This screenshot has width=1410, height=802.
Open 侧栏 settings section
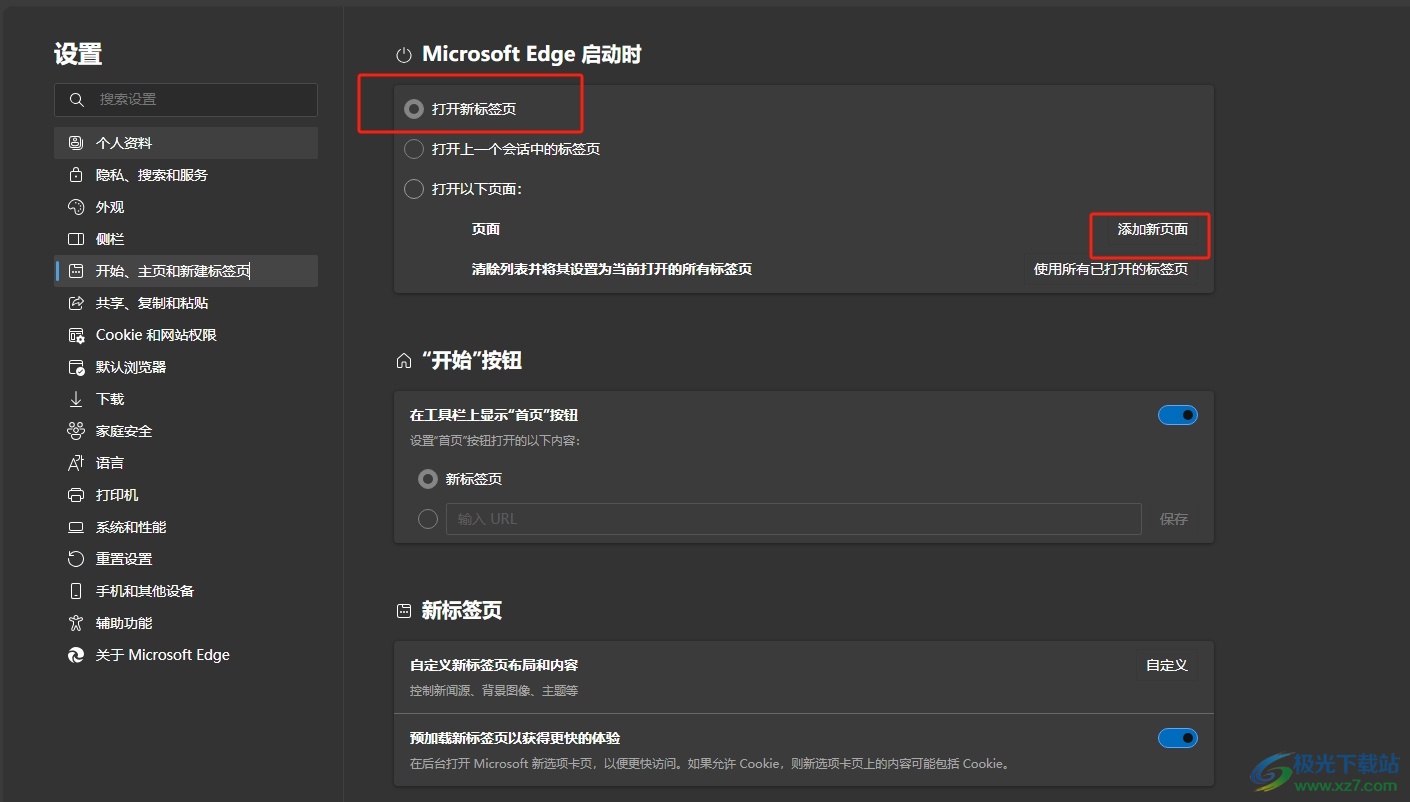pos(186,239)
